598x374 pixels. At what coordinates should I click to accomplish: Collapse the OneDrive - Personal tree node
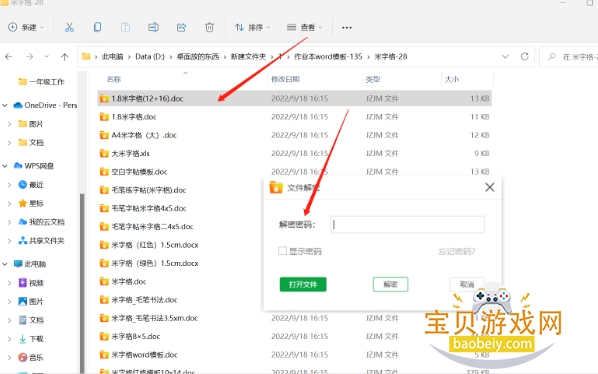5,105
